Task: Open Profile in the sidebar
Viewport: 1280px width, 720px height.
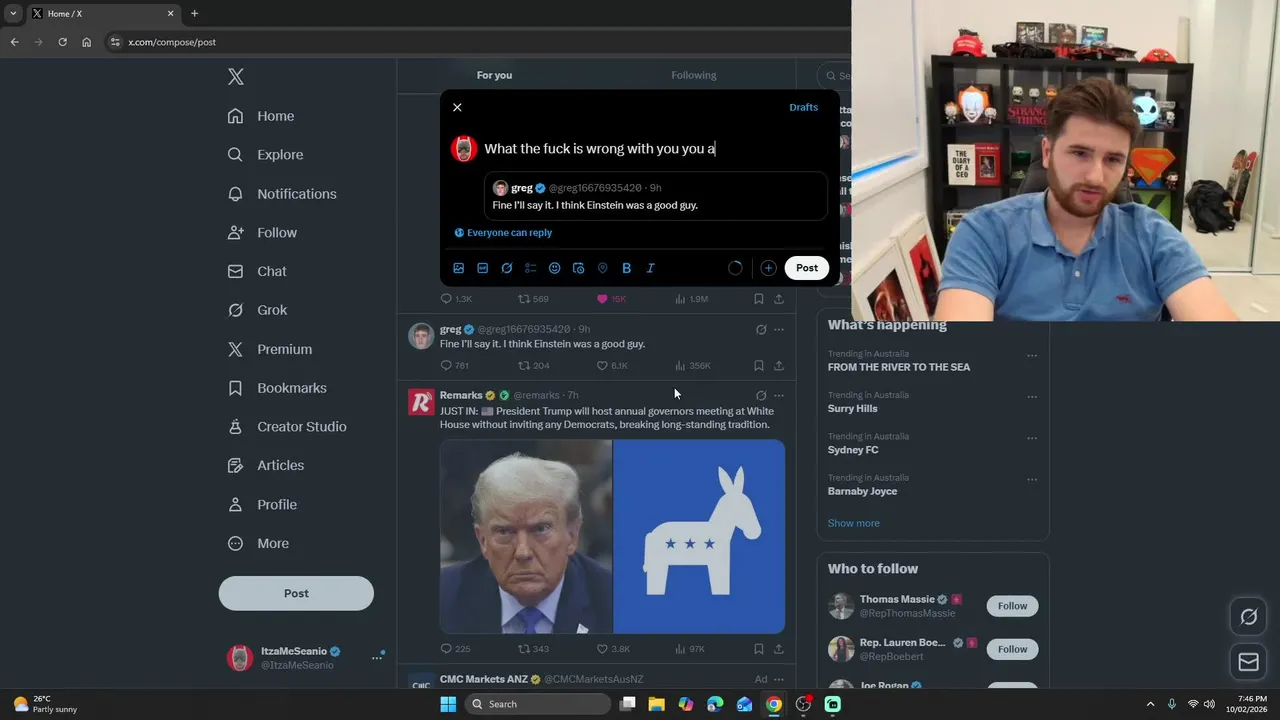Action: [x=262, y=505]
